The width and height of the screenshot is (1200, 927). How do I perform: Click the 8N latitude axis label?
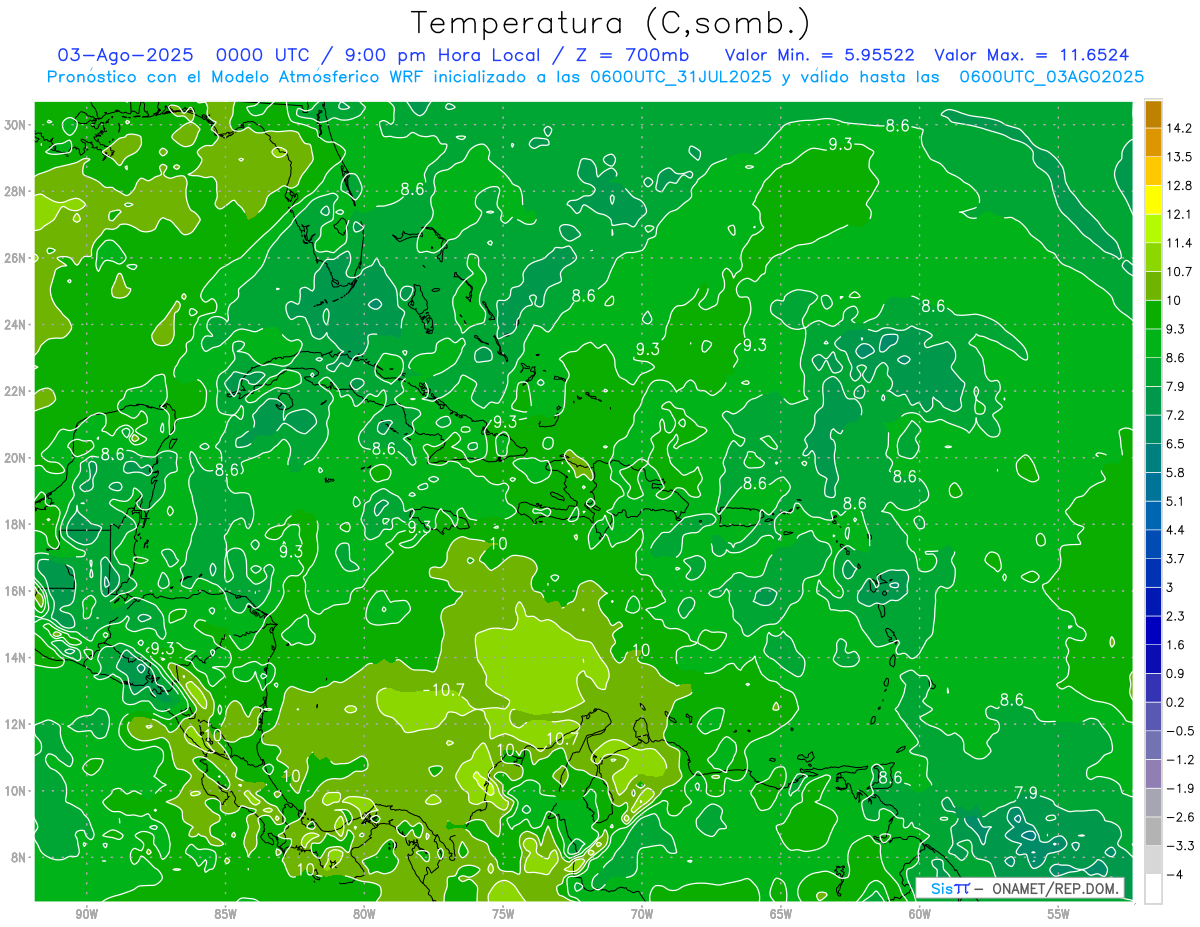[20, 858]
